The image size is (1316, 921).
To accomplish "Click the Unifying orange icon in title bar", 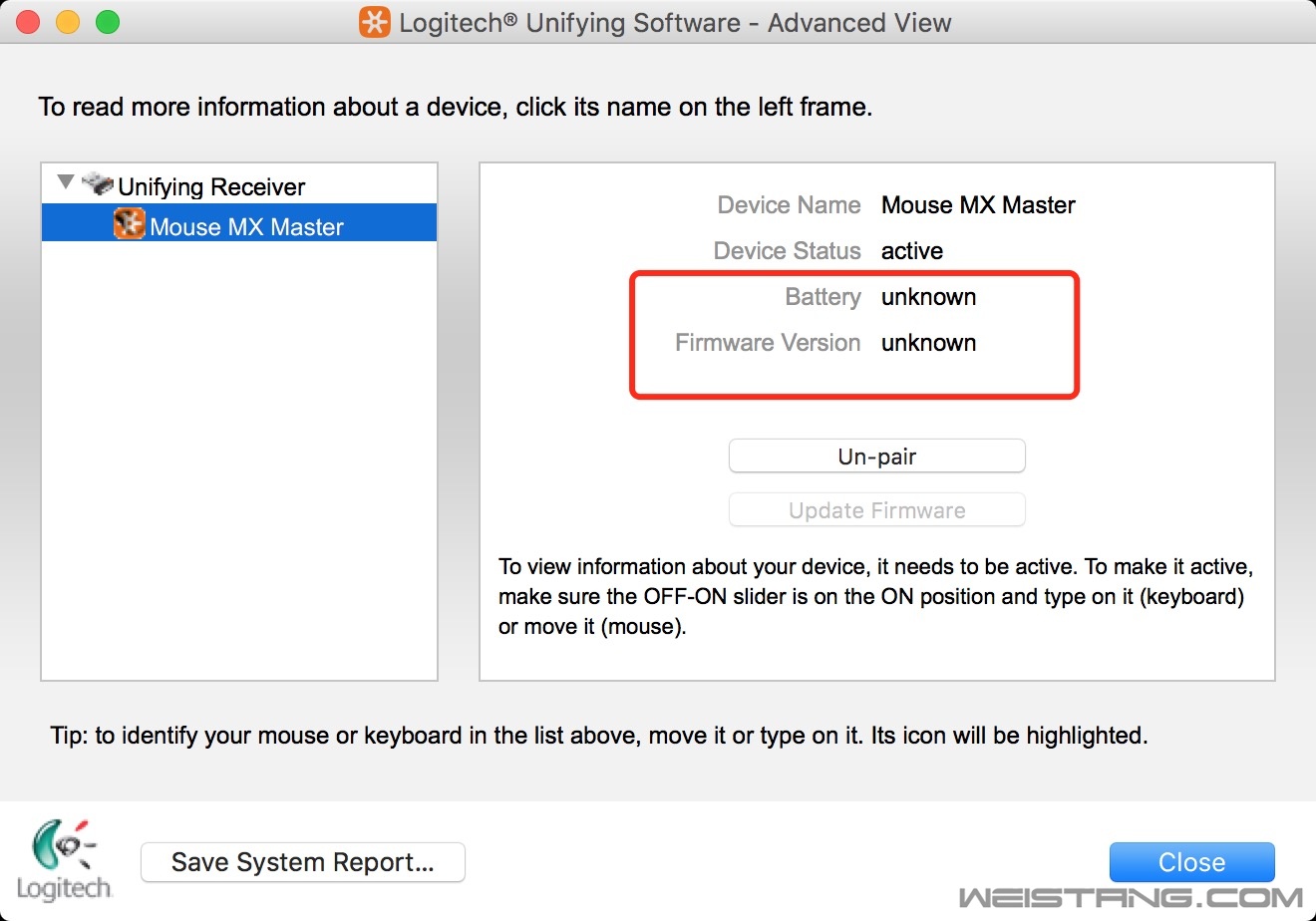I will click(375, 22).
